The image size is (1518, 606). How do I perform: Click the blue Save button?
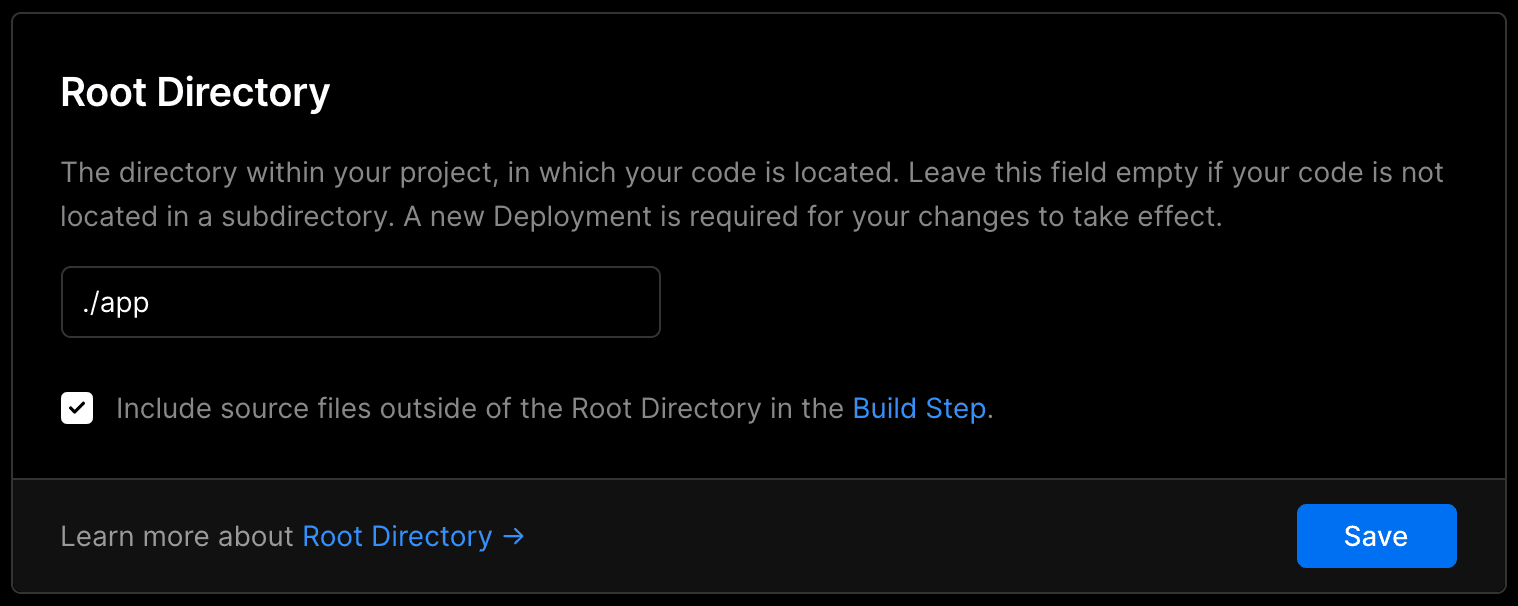tap(1376, 536)
